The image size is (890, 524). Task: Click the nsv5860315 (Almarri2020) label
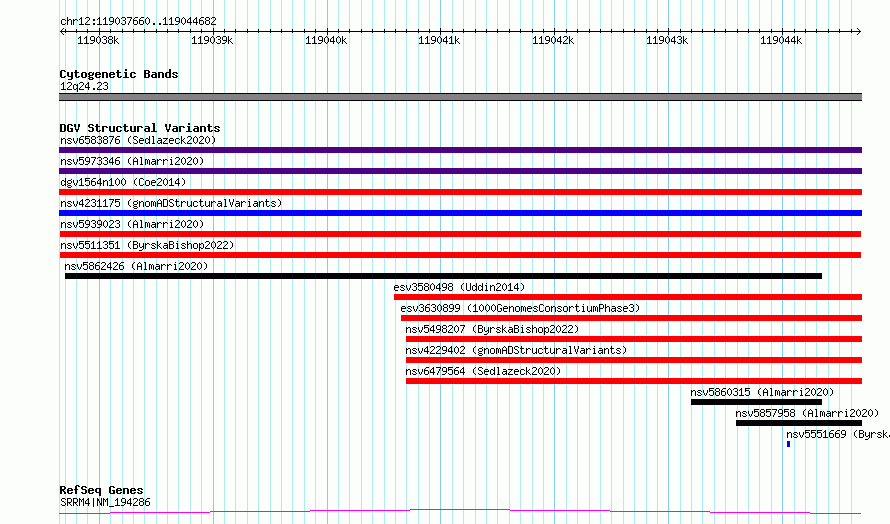(x=762, y=392)
